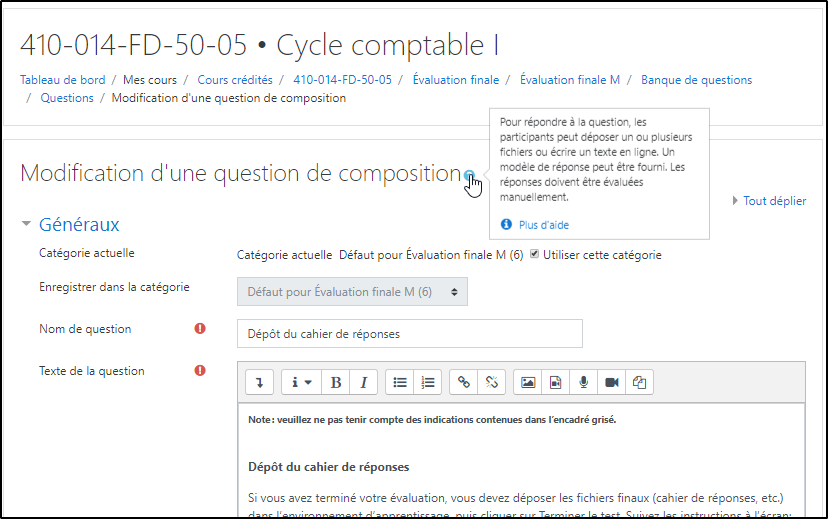Open the 'Enregistrer dans la catégorie' dropdown
The height and width of the screenshot is (519, 828).
[351, 292]
